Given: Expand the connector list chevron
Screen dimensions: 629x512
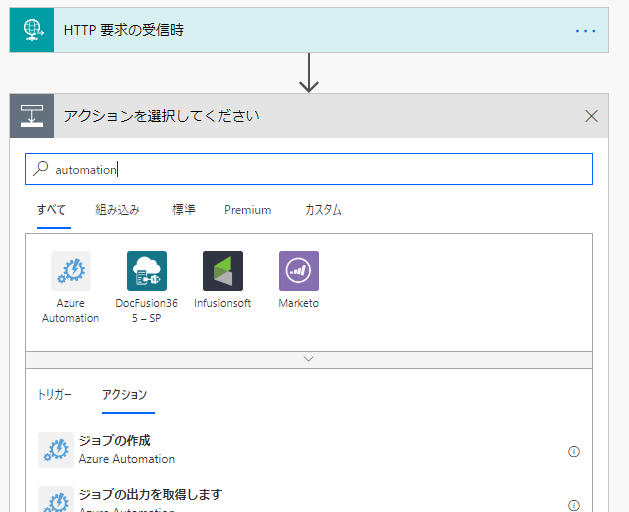Looking at the screenshot, I should click(308, 359).
